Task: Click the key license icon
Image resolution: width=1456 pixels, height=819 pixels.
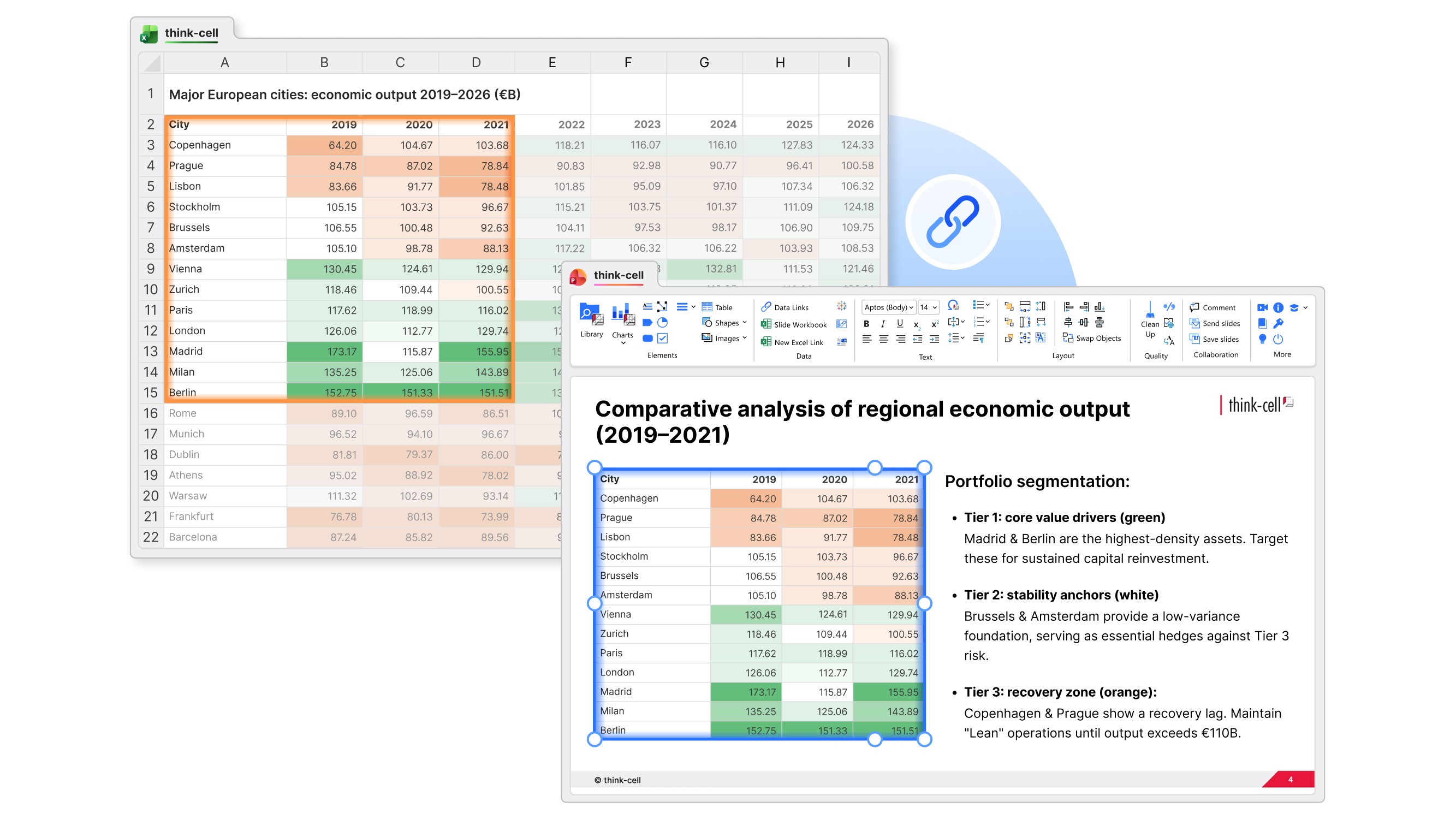Action: click(1278, 323)
